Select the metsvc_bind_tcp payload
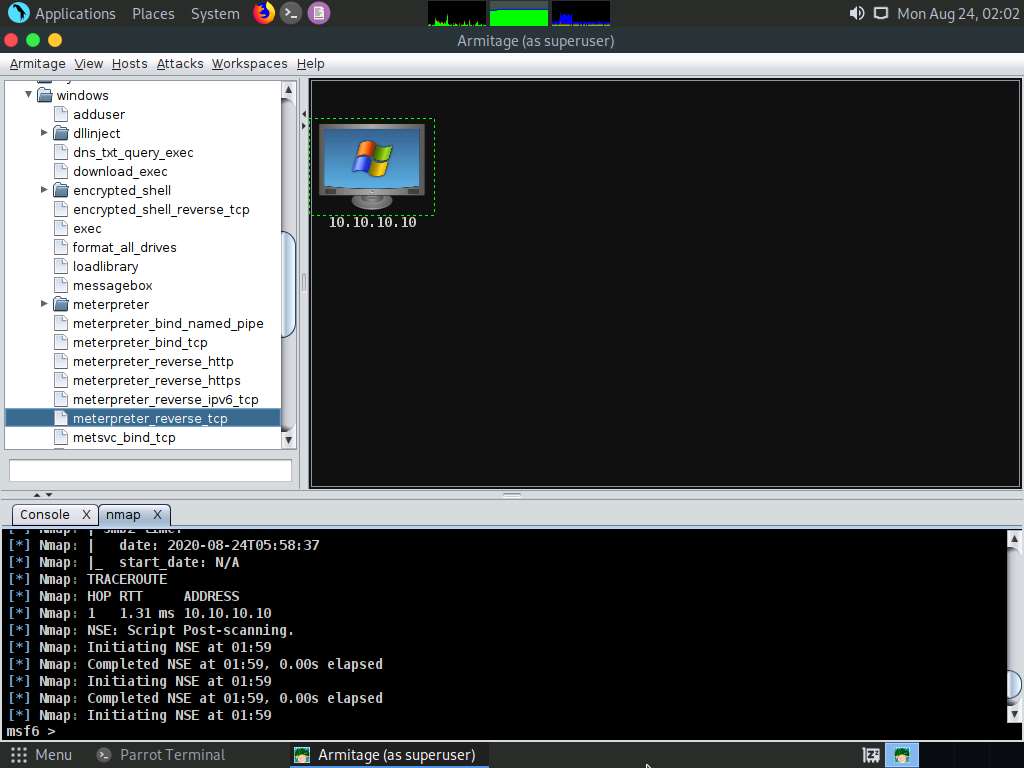Image resolution: width=1024 pixels, height=768 pixels. [x=124, y=437]
